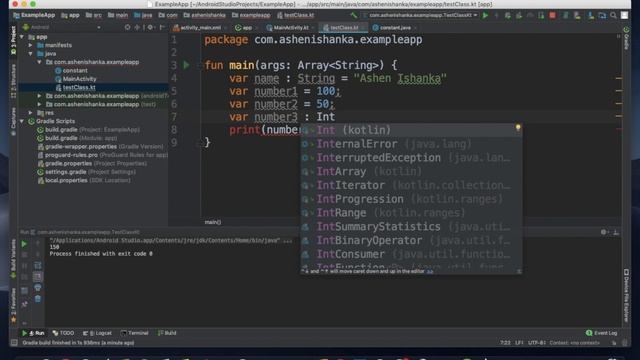Click the collapse all icon in Project panel header
Viewport: 640px width, 360px height.
[138, 27]
